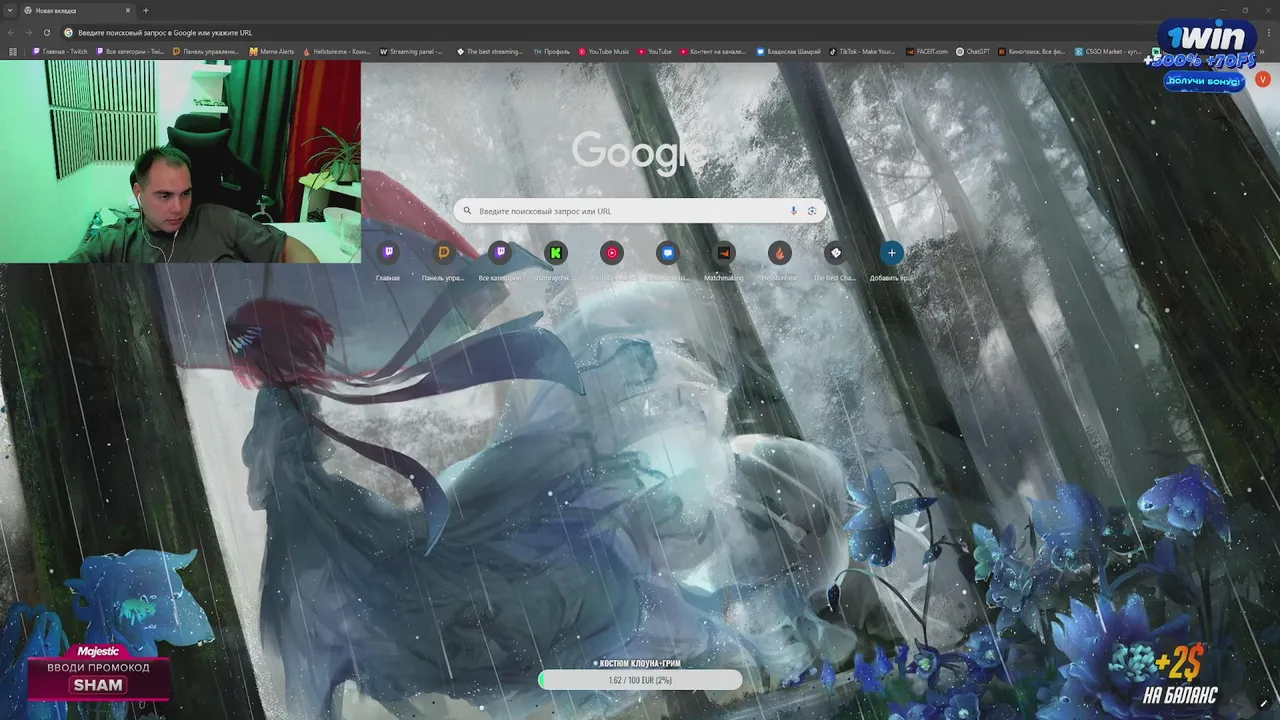The image size is (1280, 720).
Task: Click the Получи бонус 1win button
Action: [x=1204, y=81]
